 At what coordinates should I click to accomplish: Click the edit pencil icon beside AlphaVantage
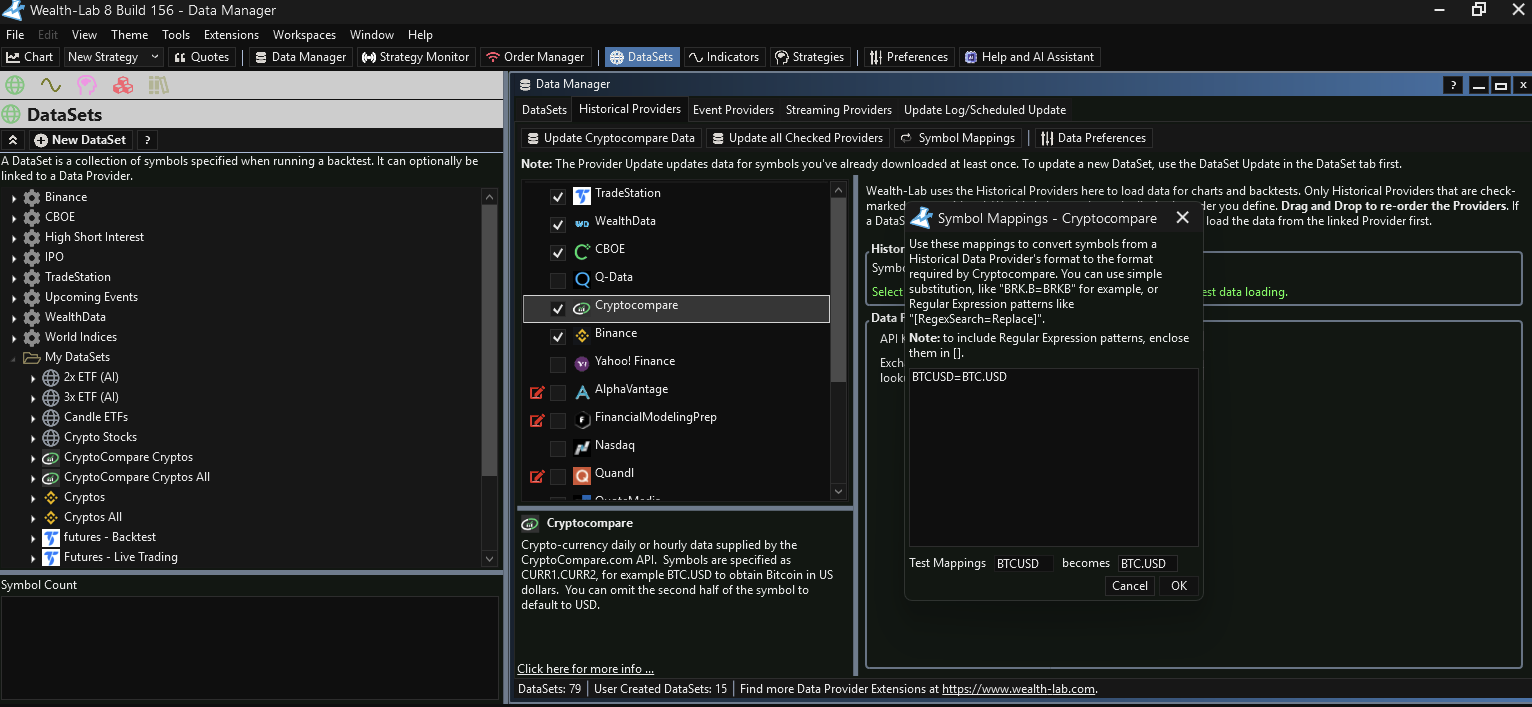537,393
